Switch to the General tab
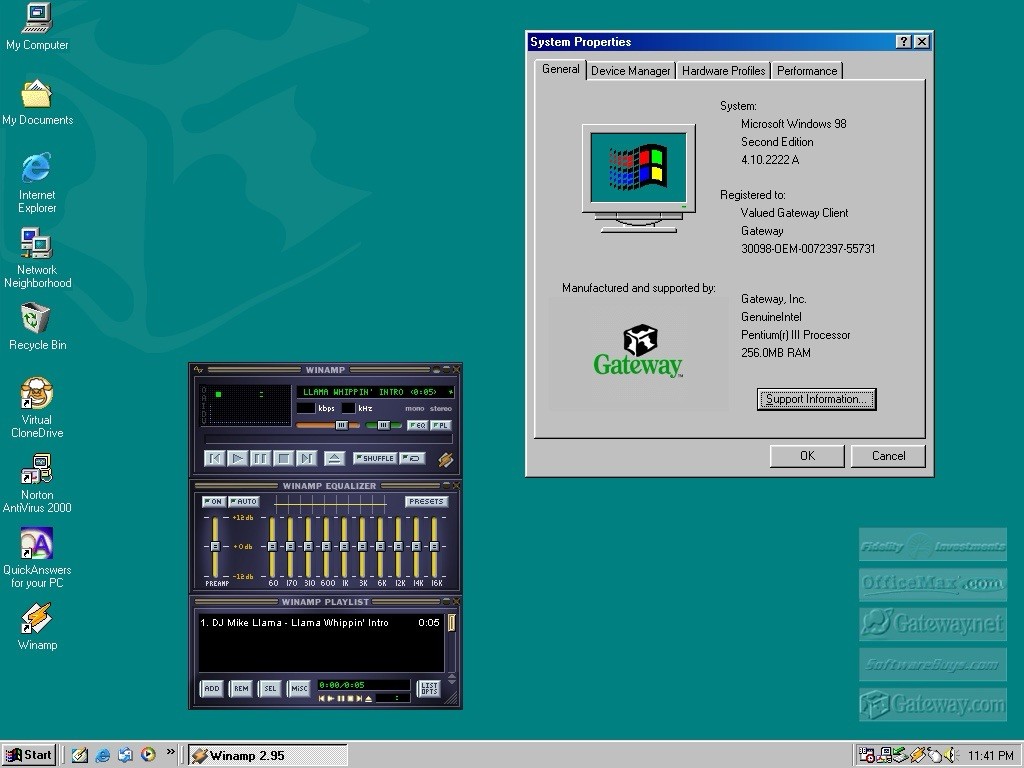The width and height of the screenshot is (1024, 768). (560, 69)
